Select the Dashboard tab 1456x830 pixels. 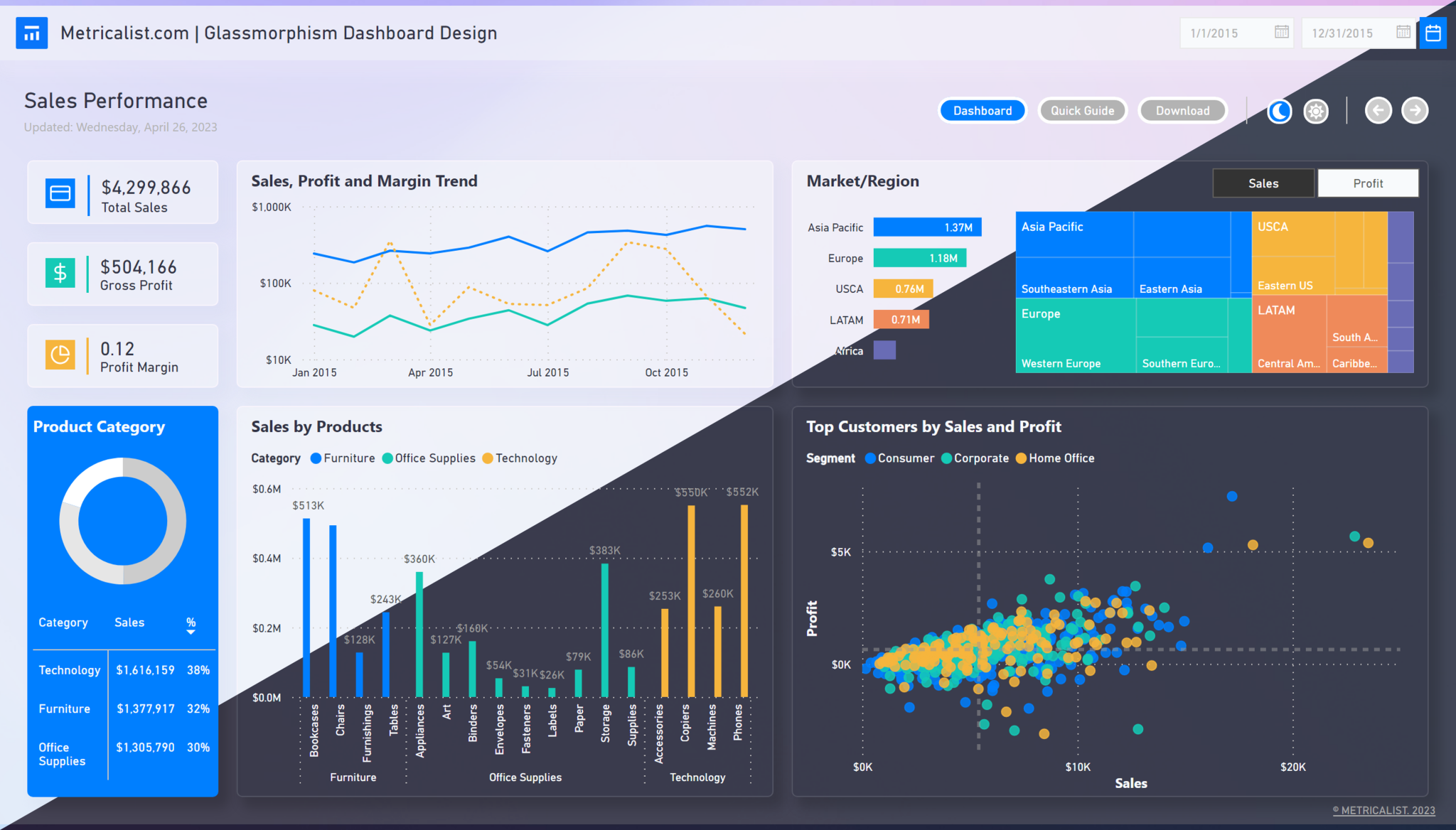click(982, 110)
